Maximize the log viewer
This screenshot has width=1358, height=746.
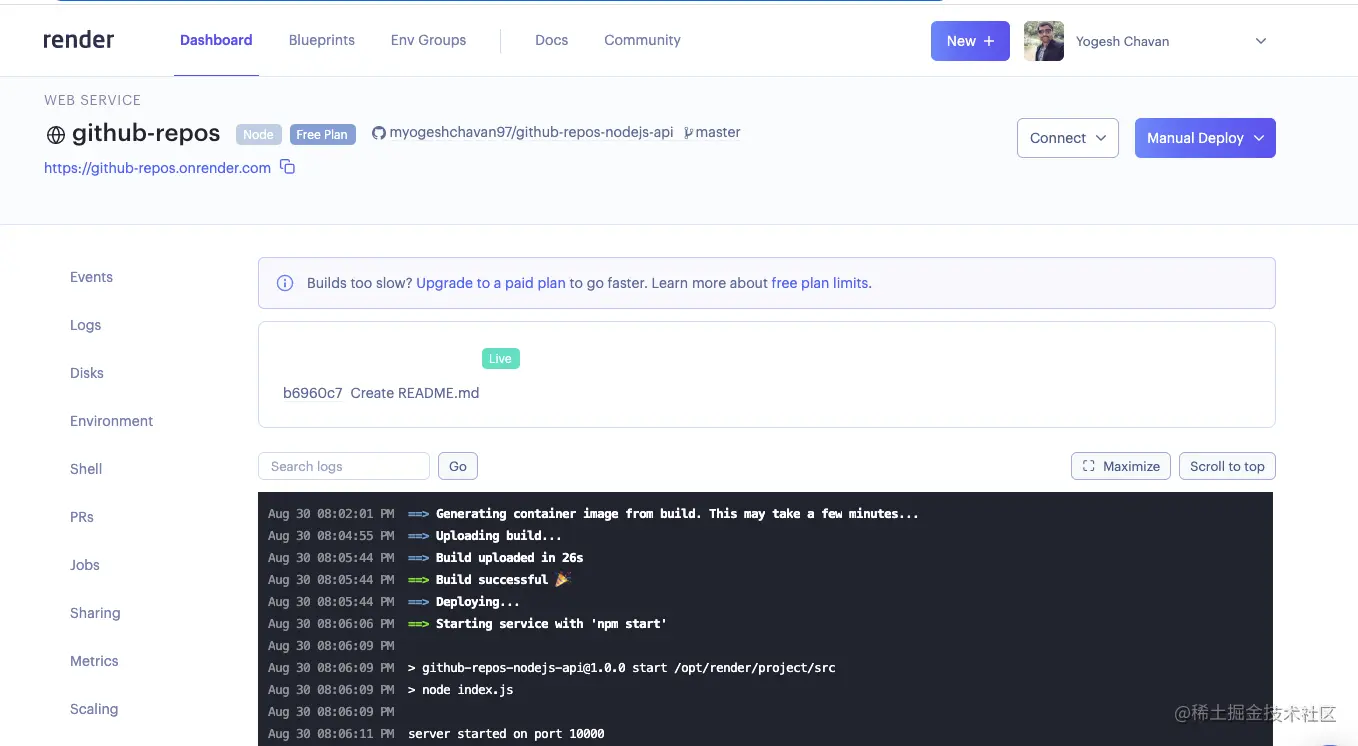(1120, 466)
